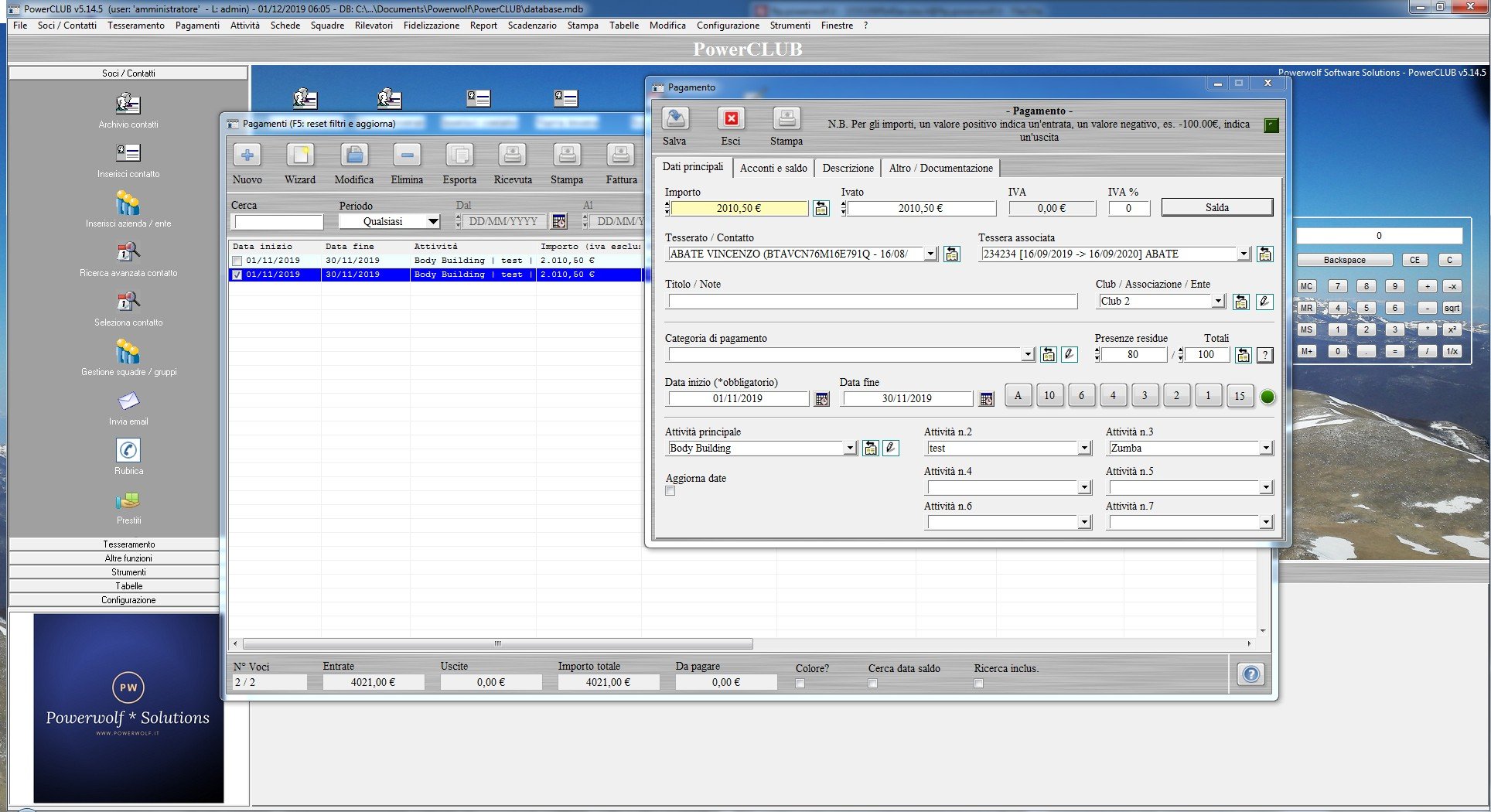Click edit pencil icon beside Club 2

[x=1264, y=302]
